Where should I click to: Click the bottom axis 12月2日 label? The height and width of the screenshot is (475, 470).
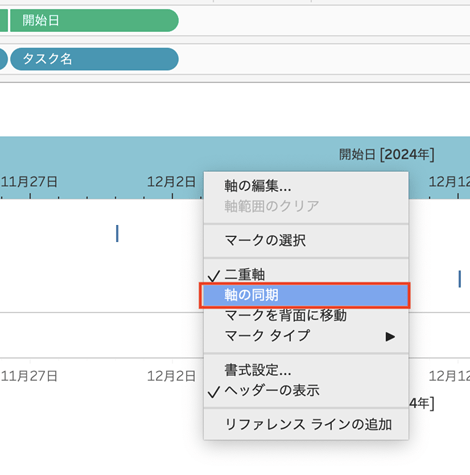point(171,376)
